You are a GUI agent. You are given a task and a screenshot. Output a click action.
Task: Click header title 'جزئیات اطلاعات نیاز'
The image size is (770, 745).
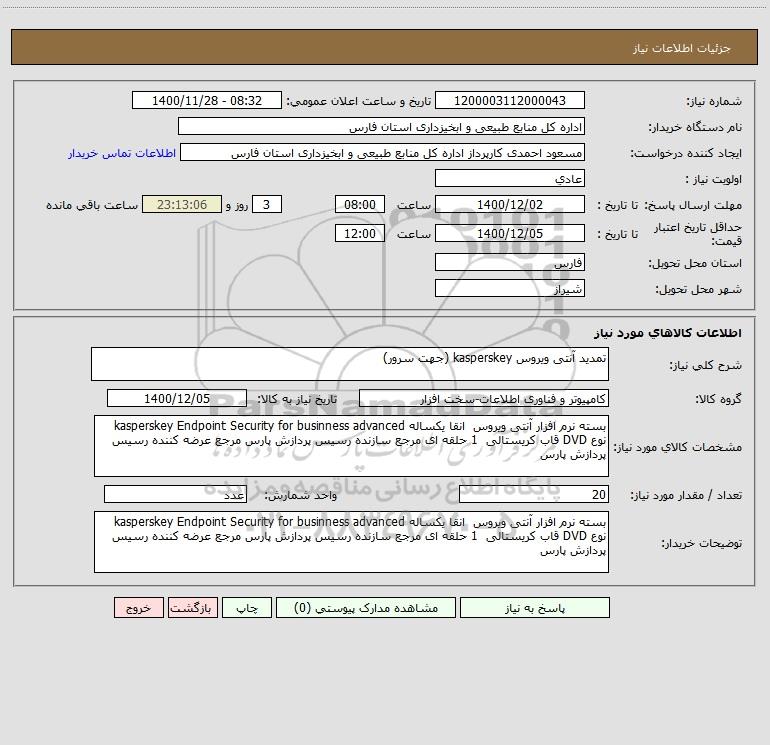(682, 48)
